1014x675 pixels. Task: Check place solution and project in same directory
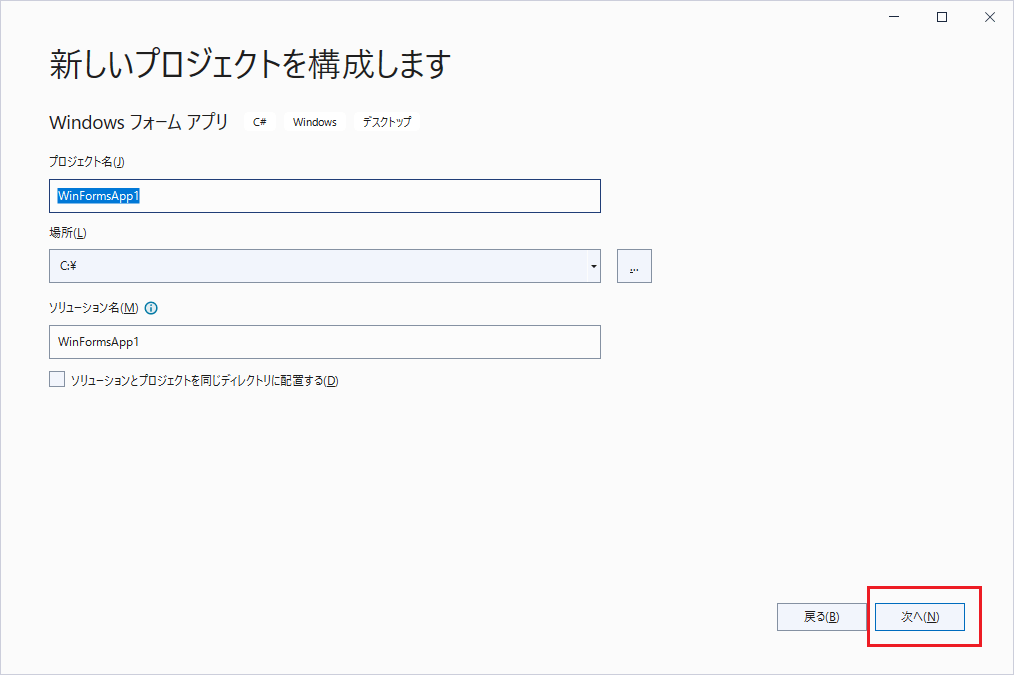[x=57, y=380]
